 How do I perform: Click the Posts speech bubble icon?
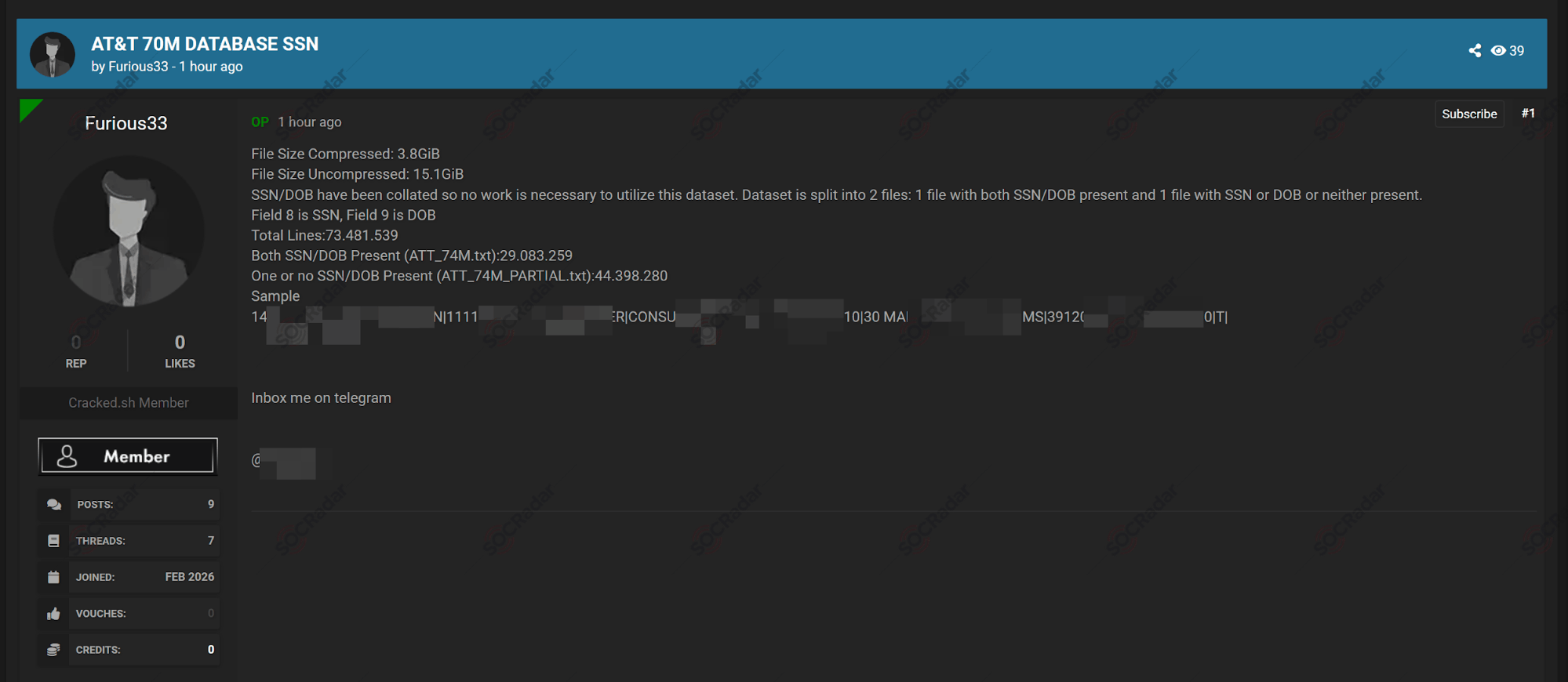pyautogui.click(x=53, y=505)
